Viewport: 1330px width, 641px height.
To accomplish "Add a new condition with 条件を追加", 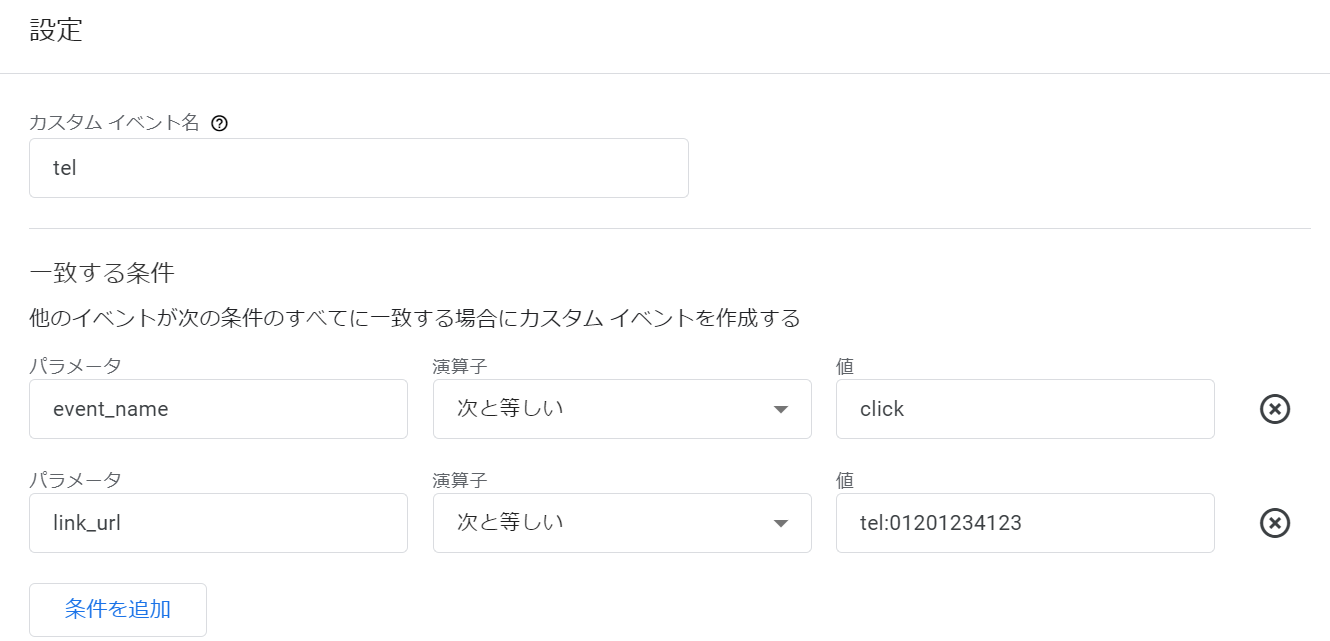I will (x=118, y=610).
